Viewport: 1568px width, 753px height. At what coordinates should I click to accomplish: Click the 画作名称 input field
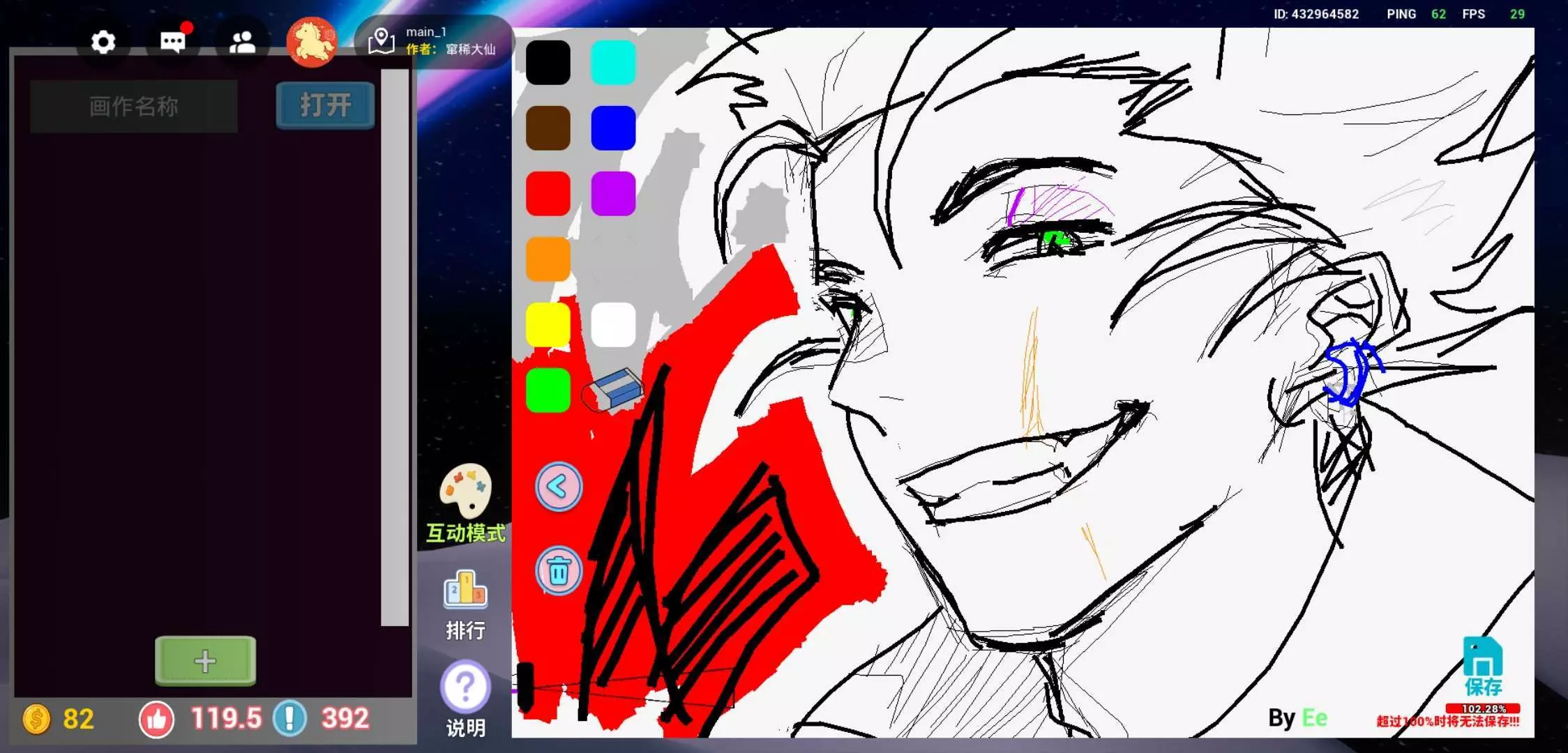click(134, 107)
